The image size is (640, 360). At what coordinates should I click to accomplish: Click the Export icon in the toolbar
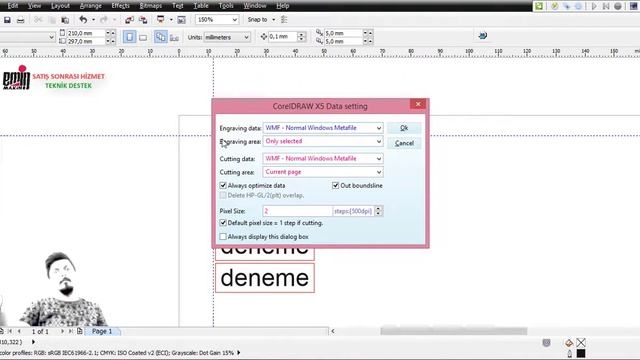(x=143, y=20)
